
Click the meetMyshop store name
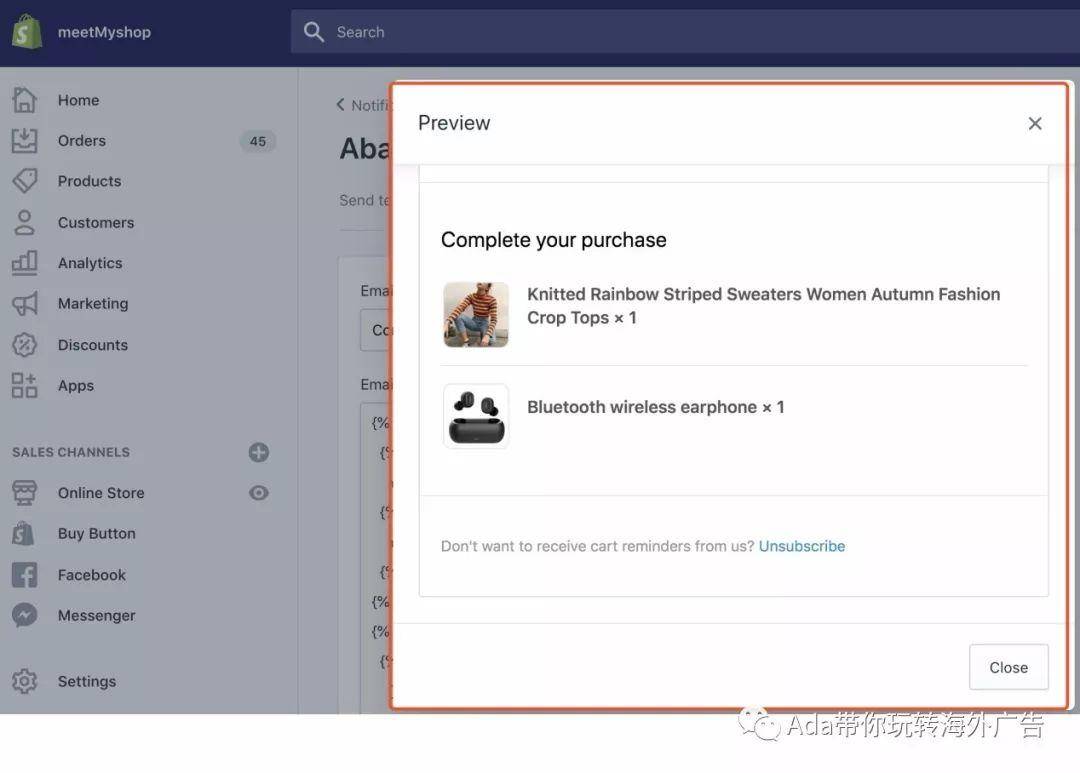pos(104,32)
